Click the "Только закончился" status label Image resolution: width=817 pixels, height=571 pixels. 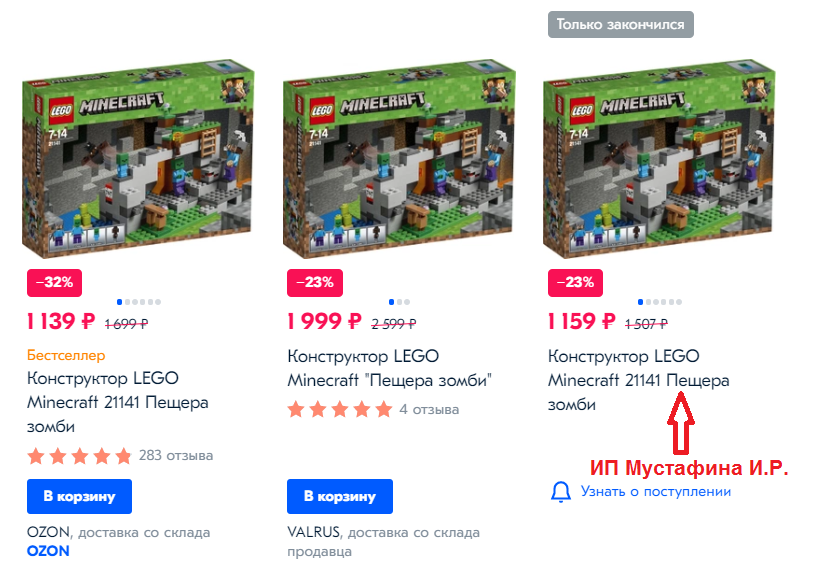[621, 24]
